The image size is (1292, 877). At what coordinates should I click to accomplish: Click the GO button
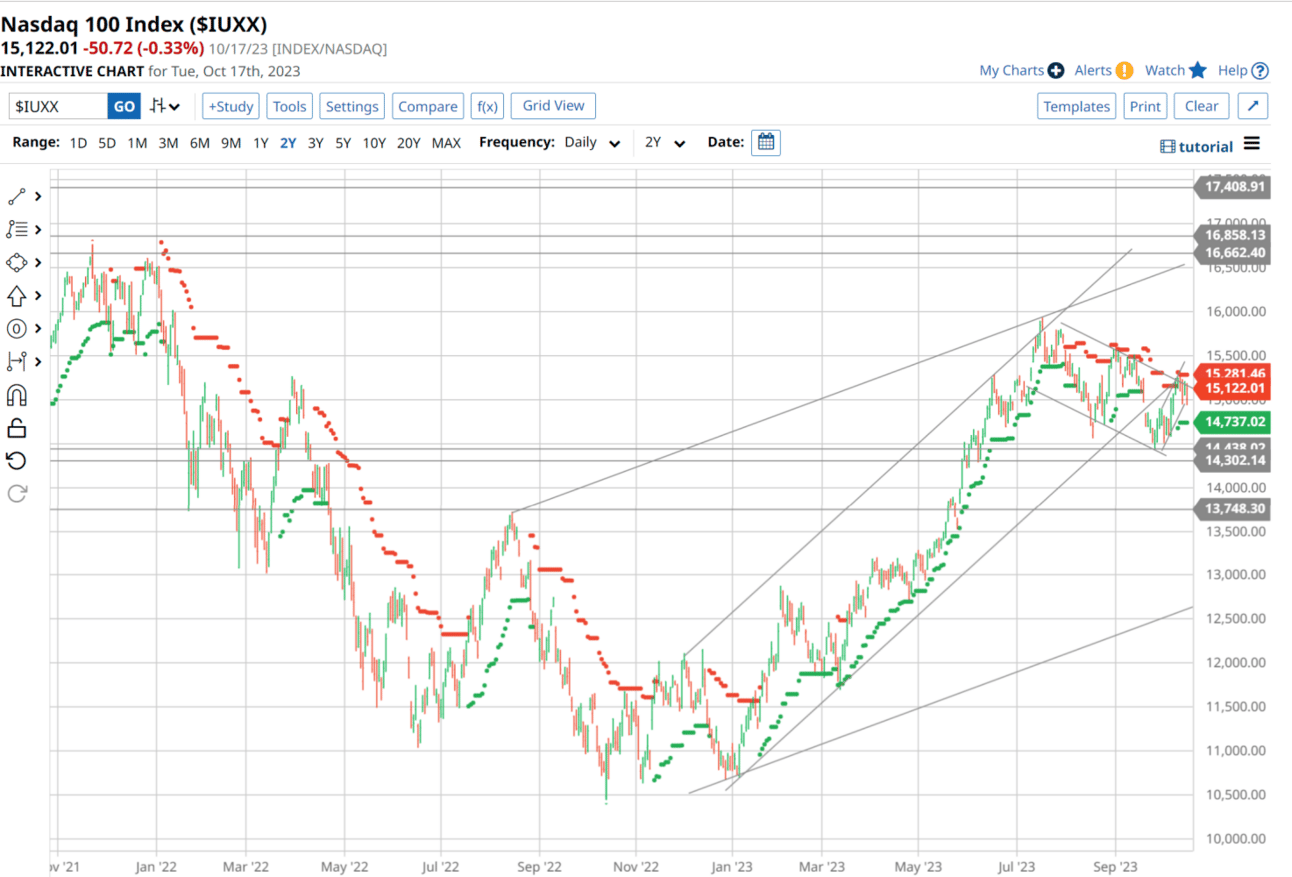click(x=124, y=106)
